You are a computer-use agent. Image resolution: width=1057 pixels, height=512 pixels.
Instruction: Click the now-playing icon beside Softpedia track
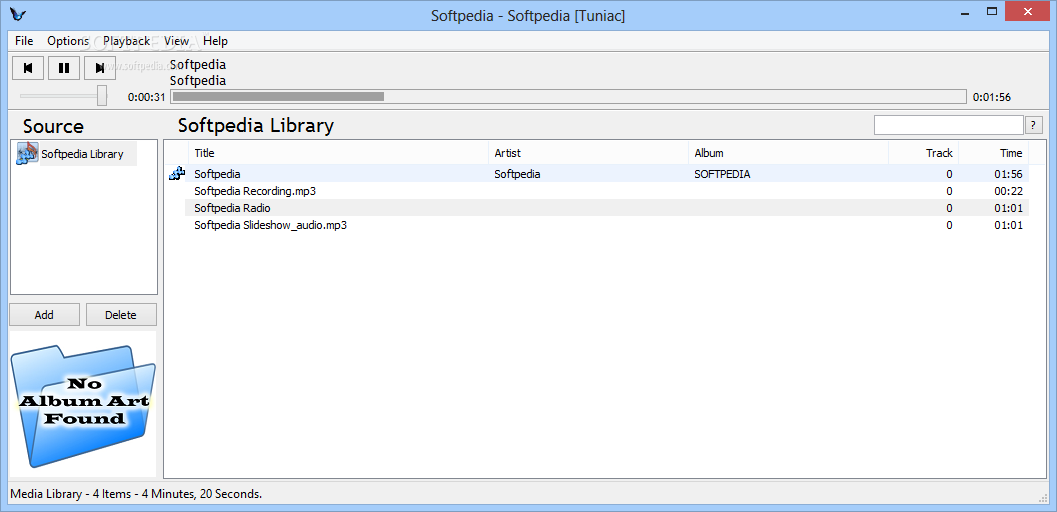click(177, 174)
